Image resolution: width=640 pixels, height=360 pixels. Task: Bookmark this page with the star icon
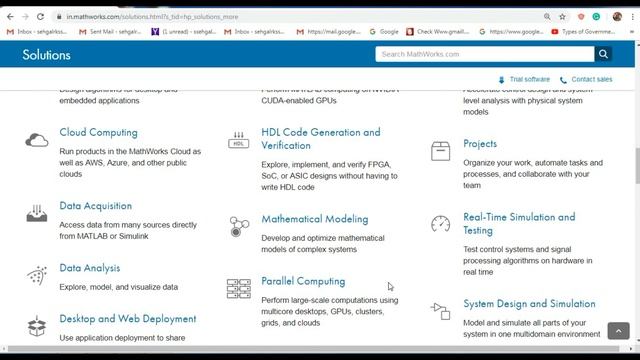click(562, 17)
